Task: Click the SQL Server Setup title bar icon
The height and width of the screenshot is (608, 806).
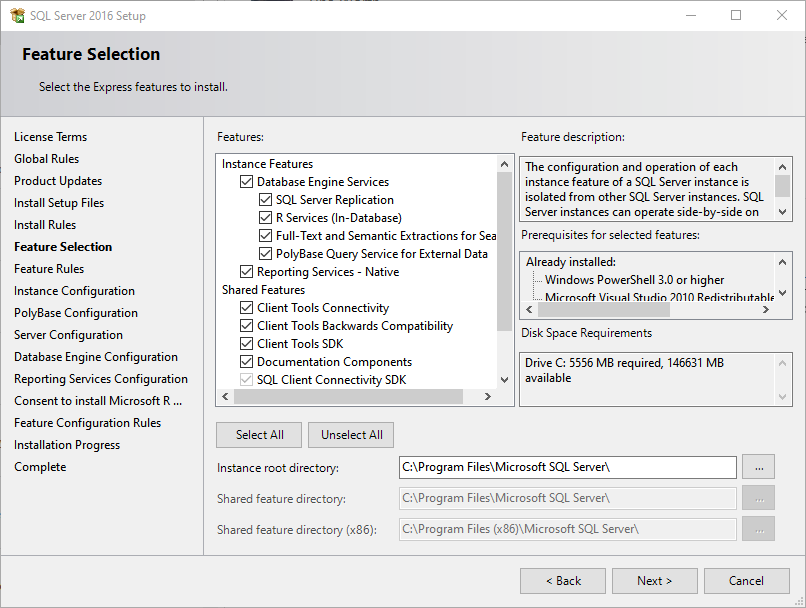Action: (17, 16)
